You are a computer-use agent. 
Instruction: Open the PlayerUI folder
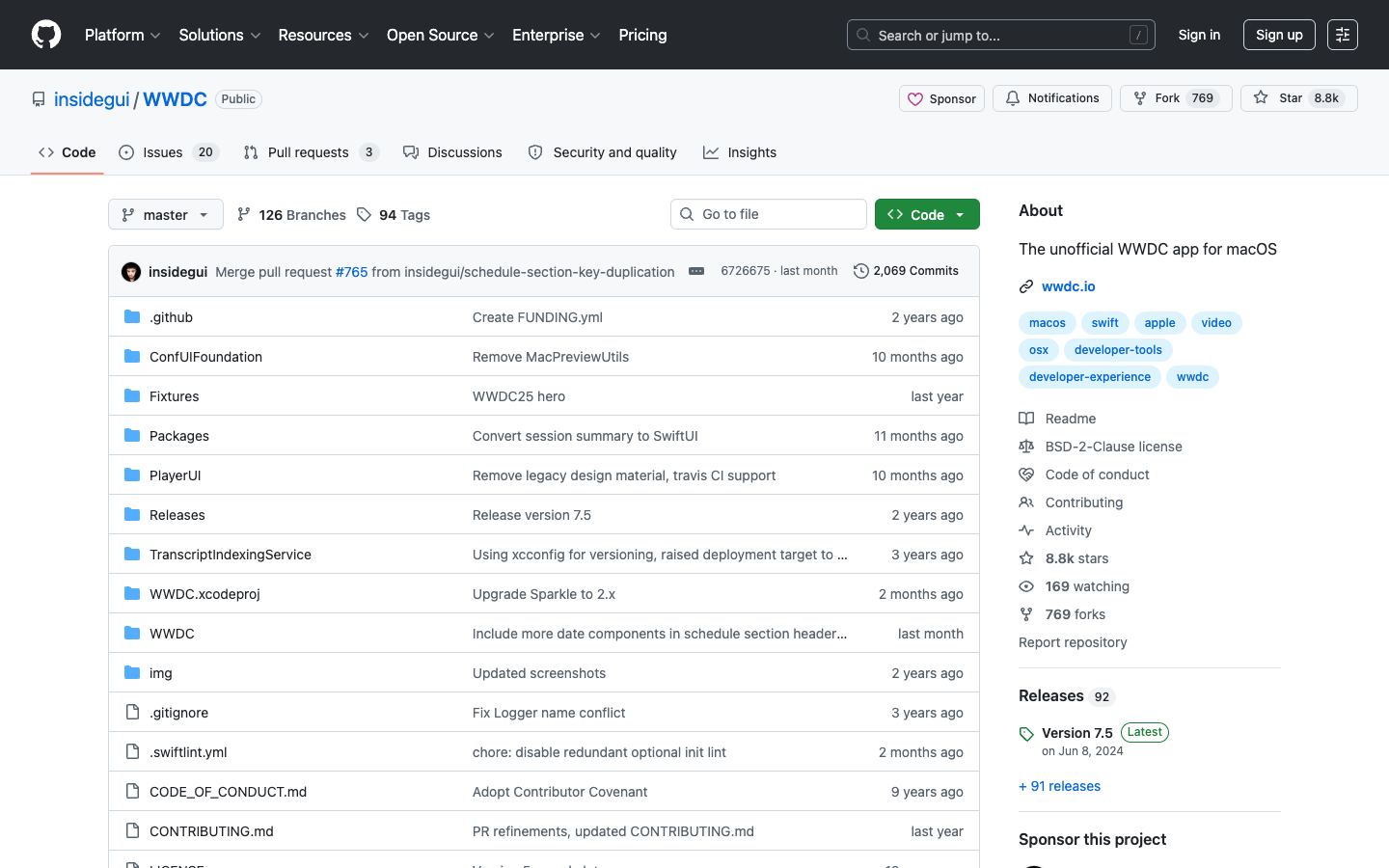(175, 475)
